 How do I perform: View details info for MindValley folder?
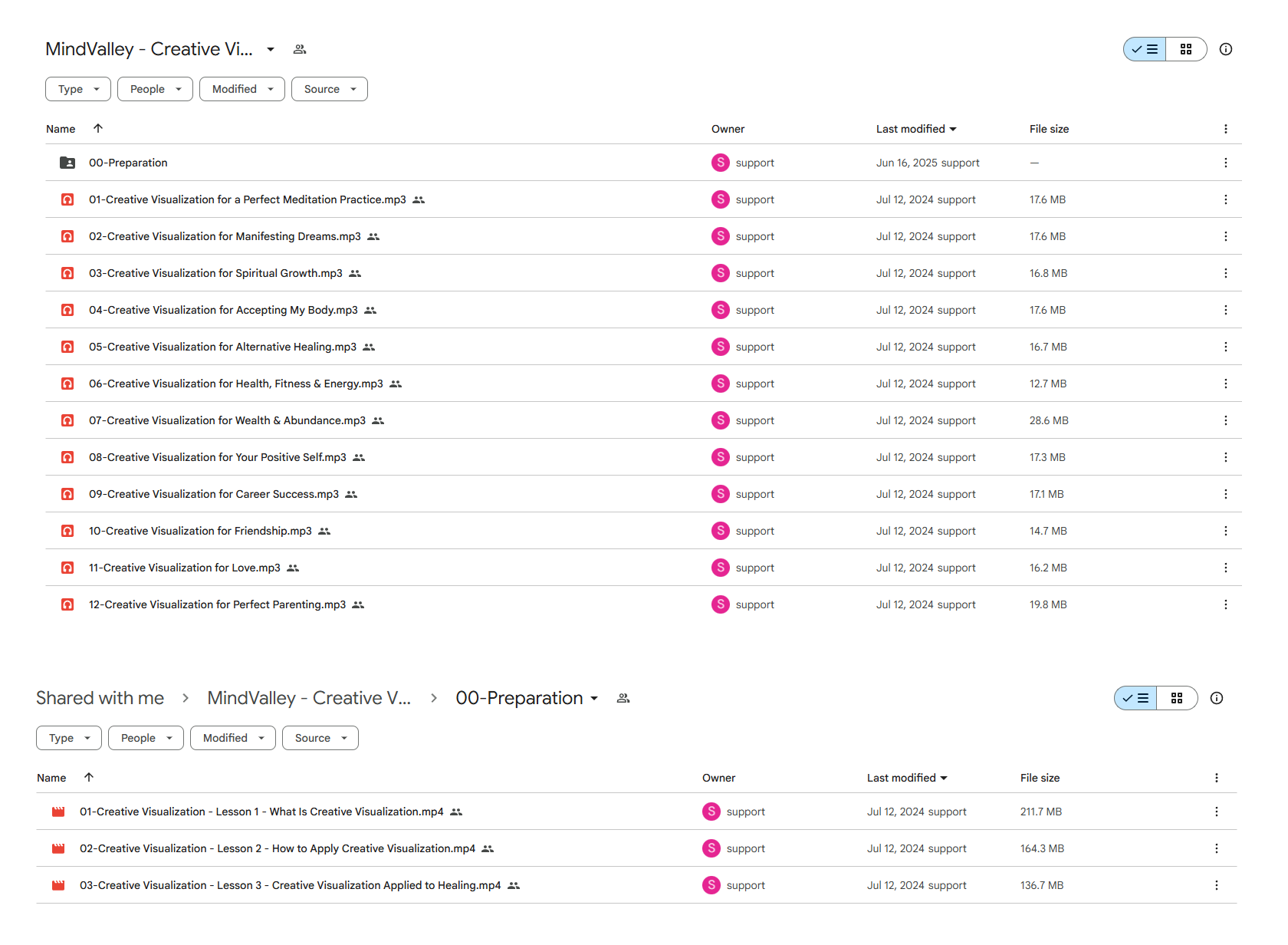pyautogui.click(x=1226, y=49)
